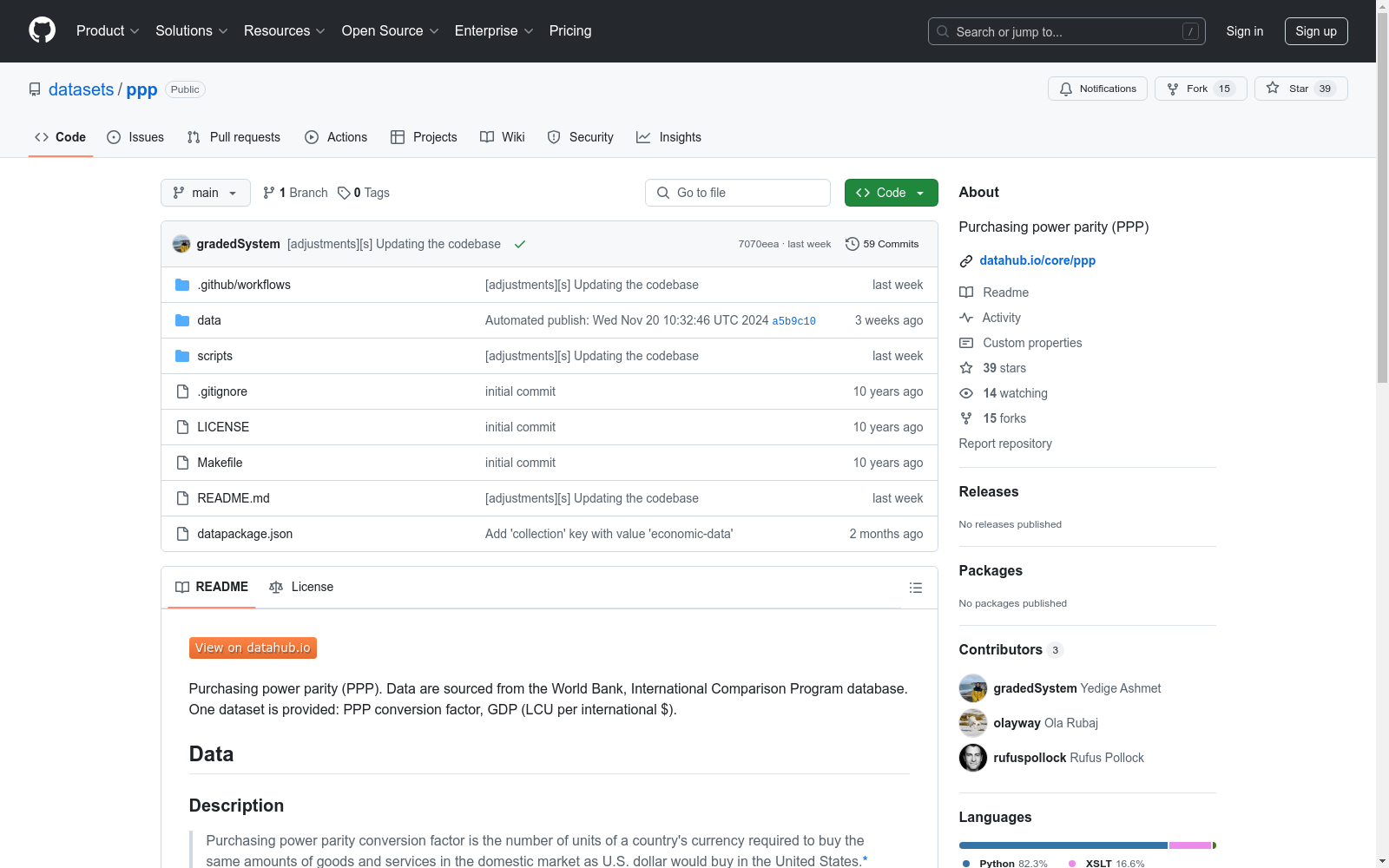Click the link icon beside datahub.io/core/ppp
Viewport: 1389px width, 868px height.
click(966, 261)
